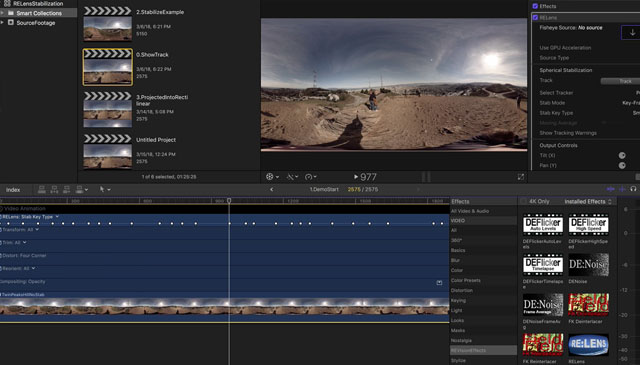Click the Track button in Spherical Stabilization
Image resolution: width=640 pixels, height=365 pixels.
pyautogui.click(x=620, y=81)
